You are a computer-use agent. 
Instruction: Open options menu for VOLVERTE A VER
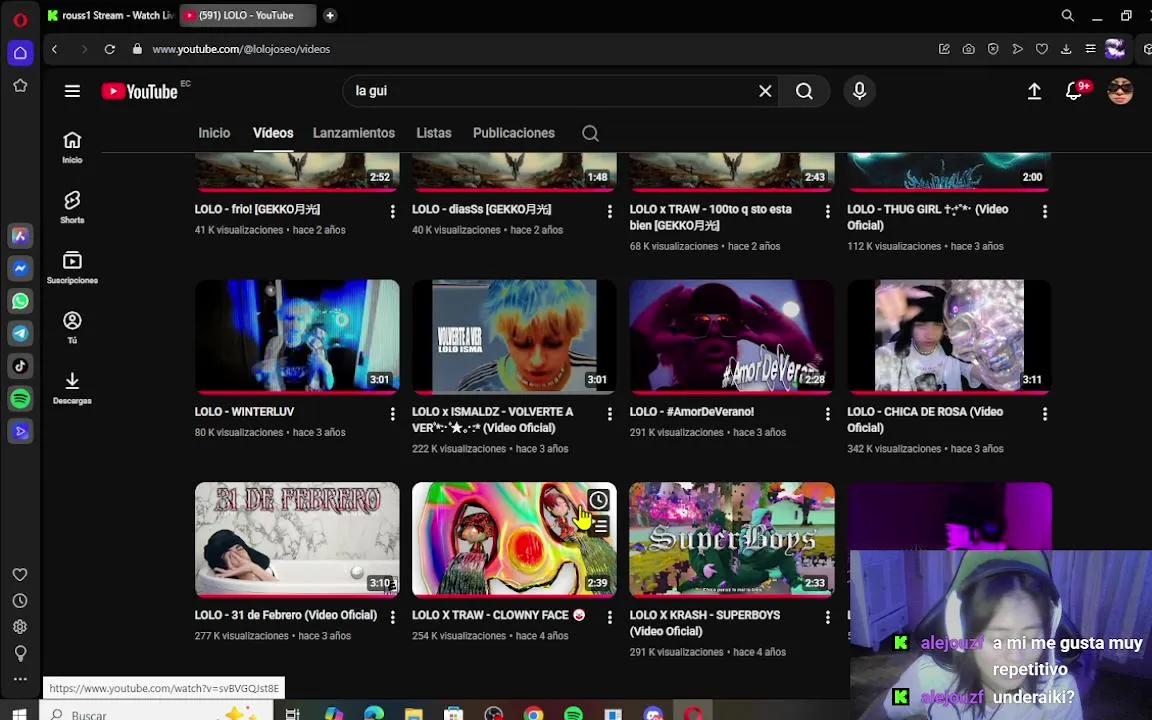610,414
